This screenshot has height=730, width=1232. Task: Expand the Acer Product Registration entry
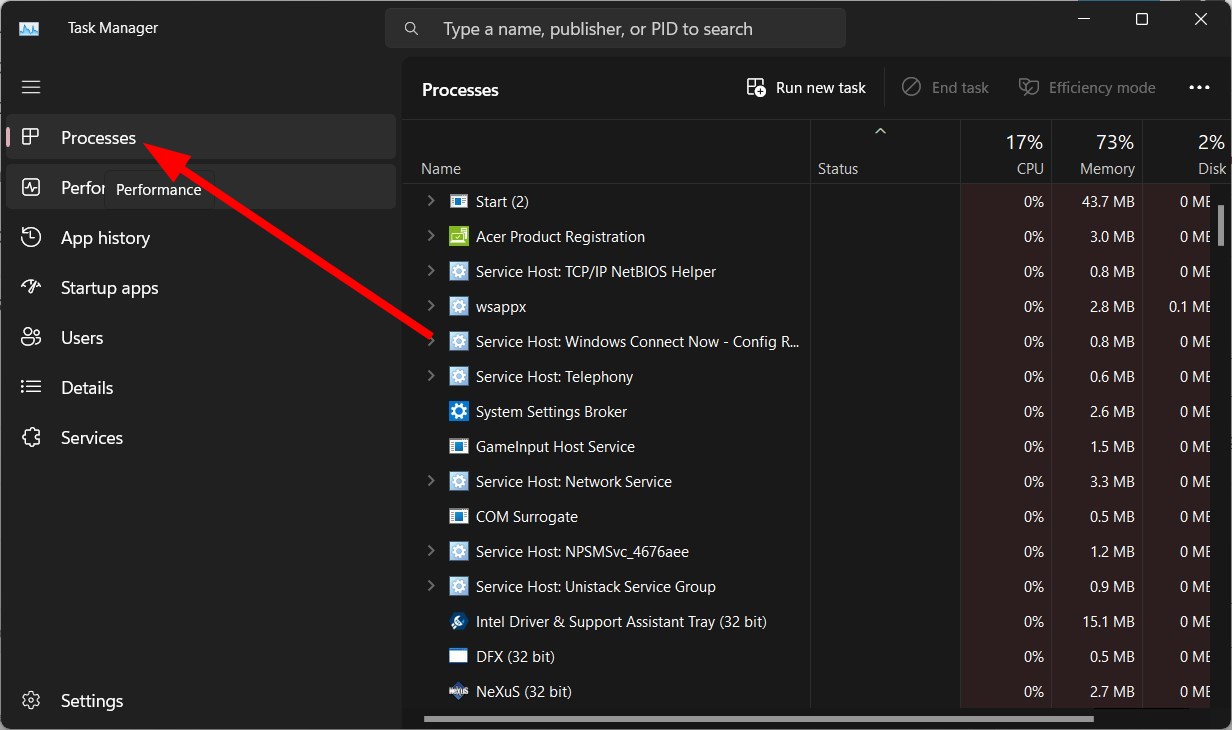pos(431,236)
